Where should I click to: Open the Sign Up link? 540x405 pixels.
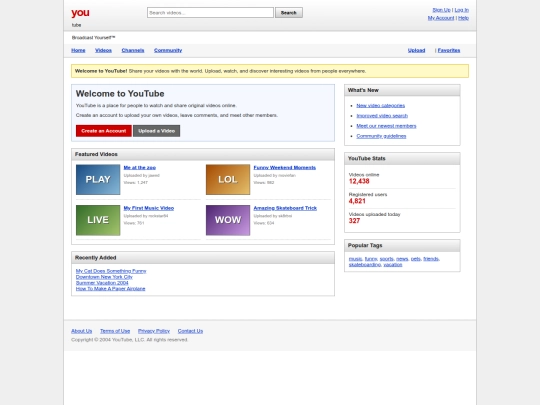pos(441,10)
